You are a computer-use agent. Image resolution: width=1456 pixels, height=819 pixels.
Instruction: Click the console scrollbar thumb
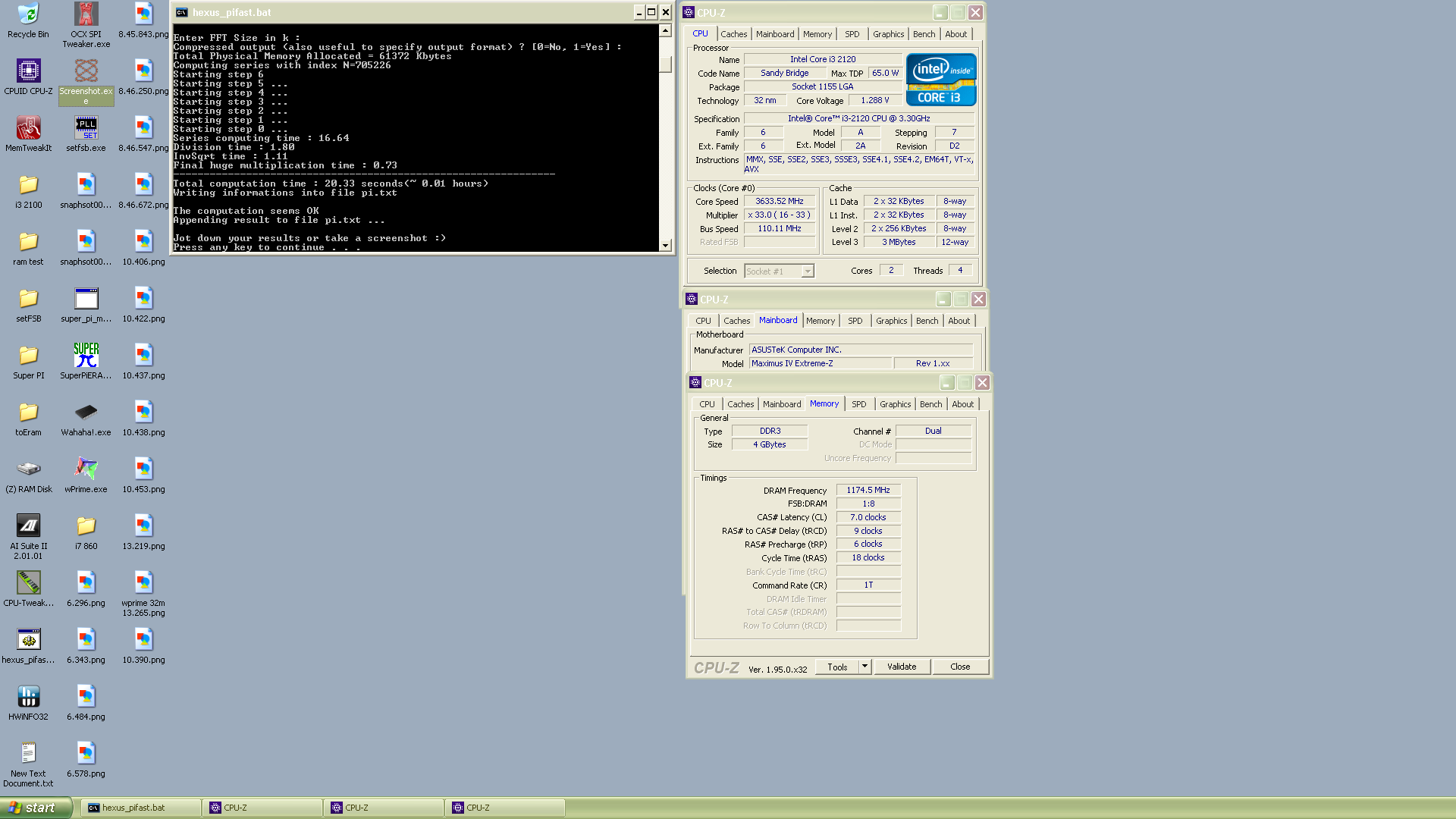(665, 64)
